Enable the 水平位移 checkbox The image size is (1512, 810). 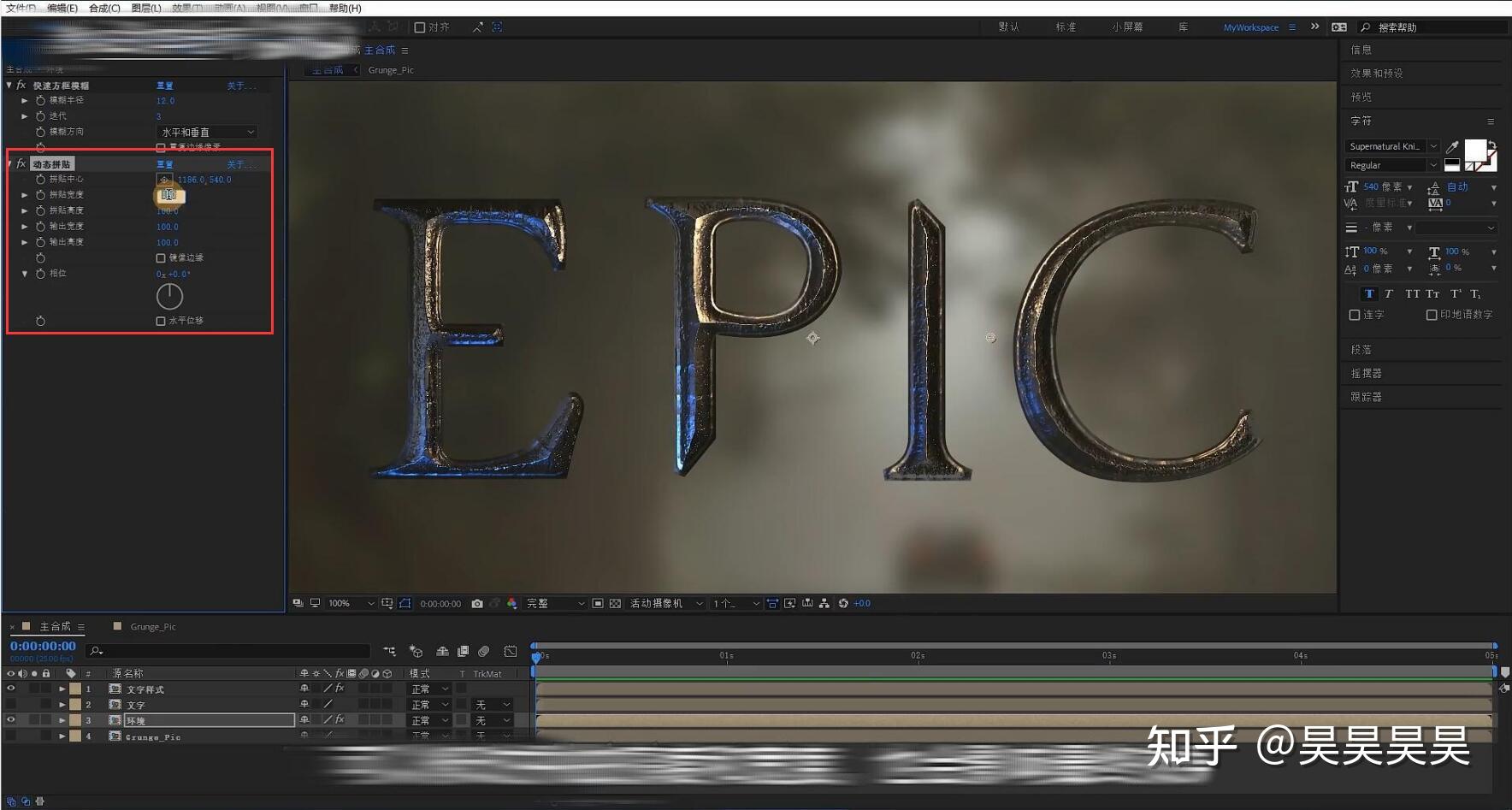[161, 322]
